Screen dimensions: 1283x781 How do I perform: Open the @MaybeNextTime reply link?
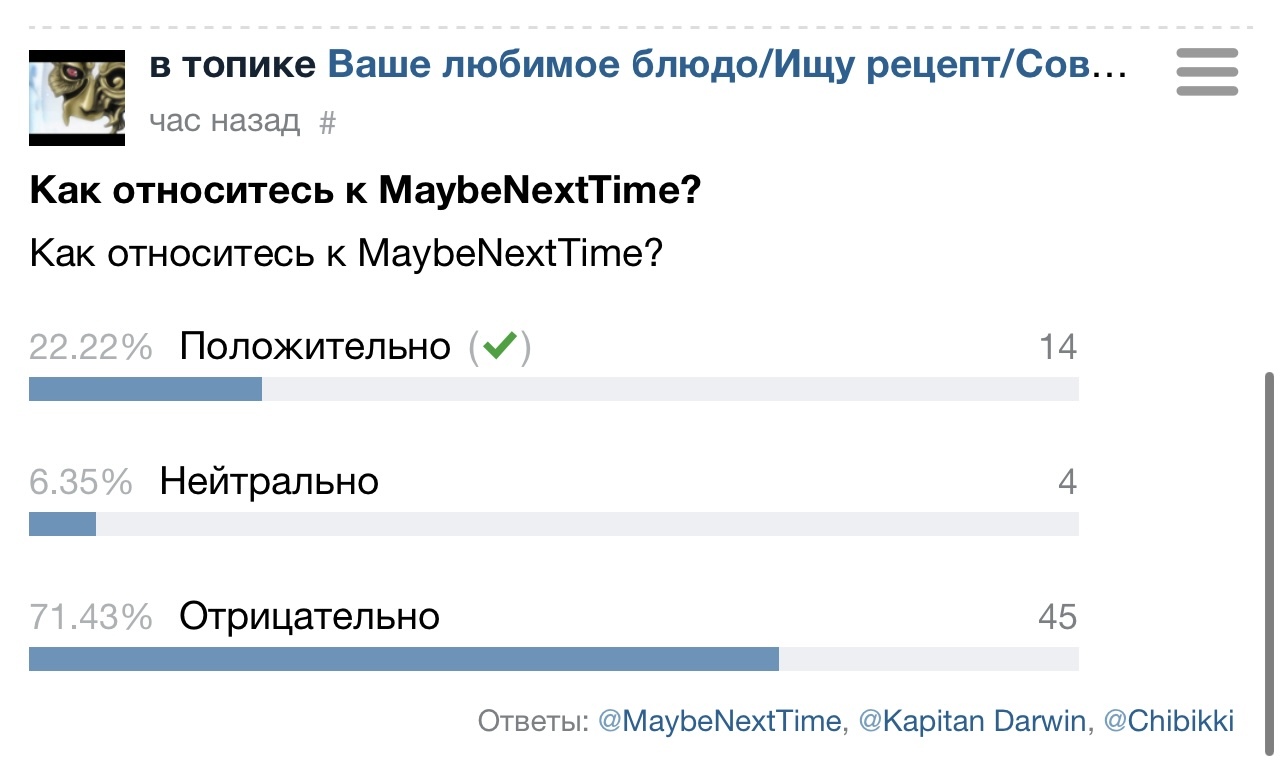719,721
